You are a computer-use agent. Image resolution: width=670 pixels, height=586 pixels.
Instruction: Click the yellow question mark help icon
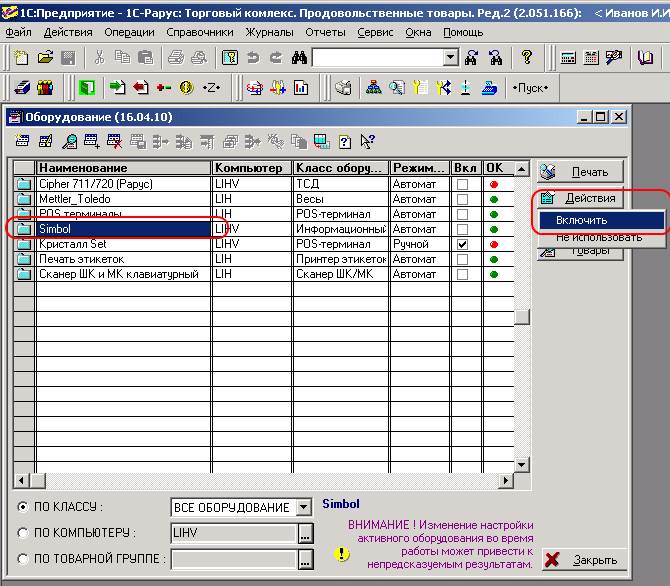[x=527, y=58]
